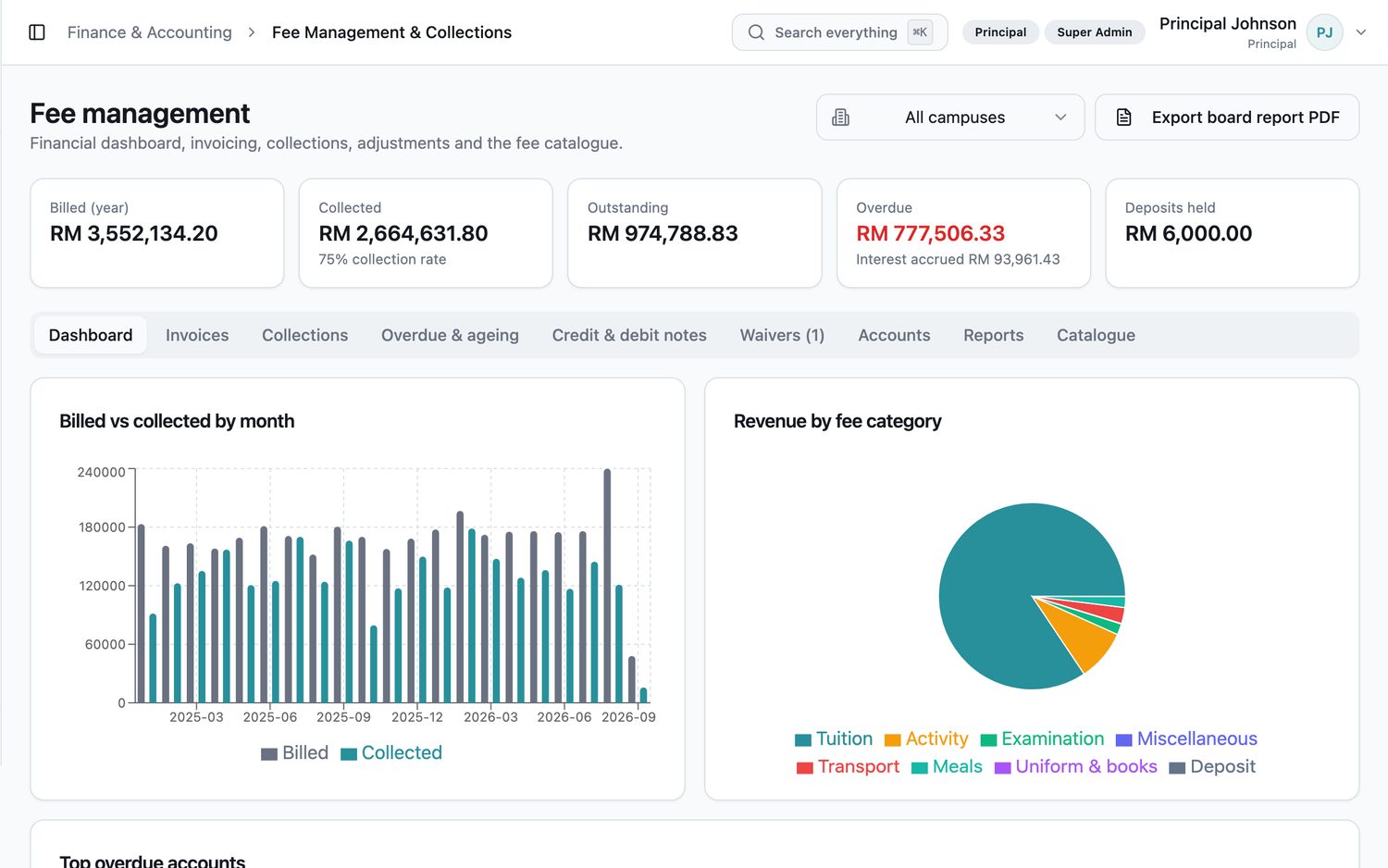This screenshot has width=1388, height=868.
Task: Click the Revenue by fee category heading
Action: click(837, 422)
